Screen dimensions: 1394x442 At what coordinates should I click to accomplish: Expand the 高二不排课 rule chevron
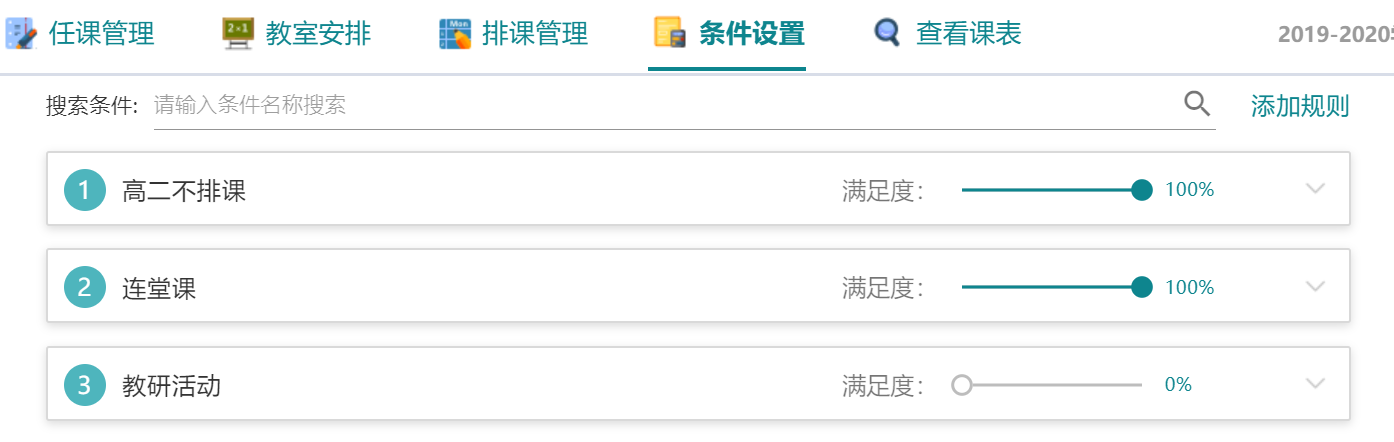1316,189
